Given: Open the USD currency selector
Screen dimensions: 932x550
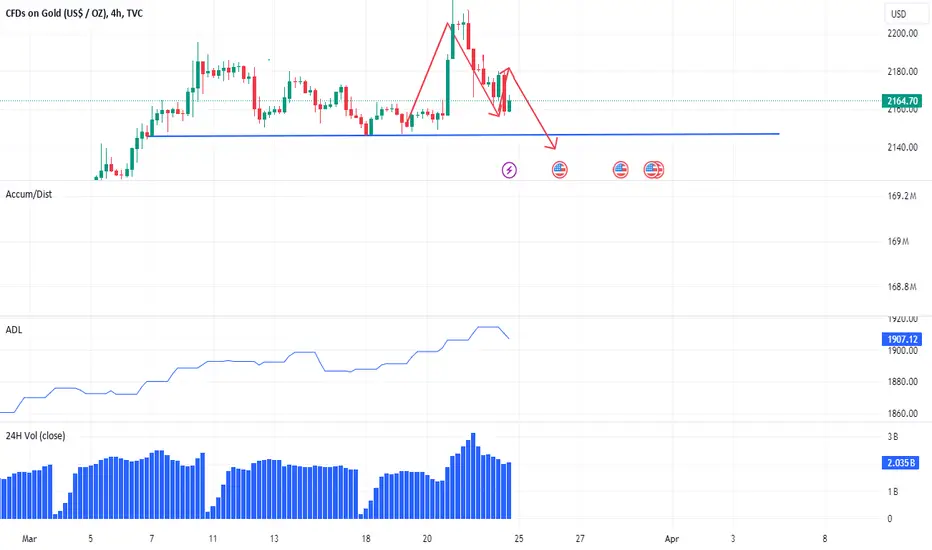Looking at the screenshot, I should click(x=899, y=14).
